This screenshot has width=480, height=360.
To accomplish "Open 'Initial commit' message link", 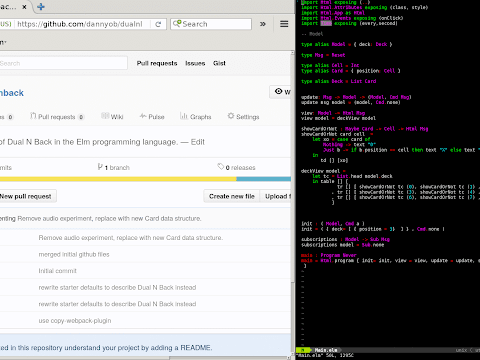I will coord(58,271).
